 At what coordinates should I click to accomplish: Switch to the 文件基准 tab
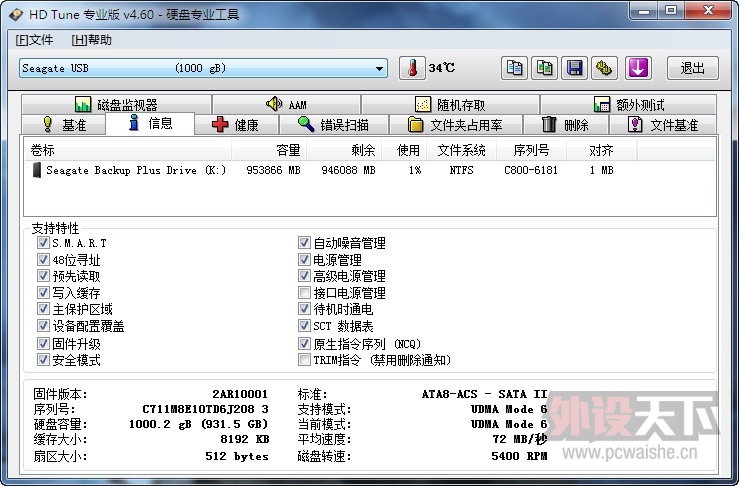click(663, 125)
